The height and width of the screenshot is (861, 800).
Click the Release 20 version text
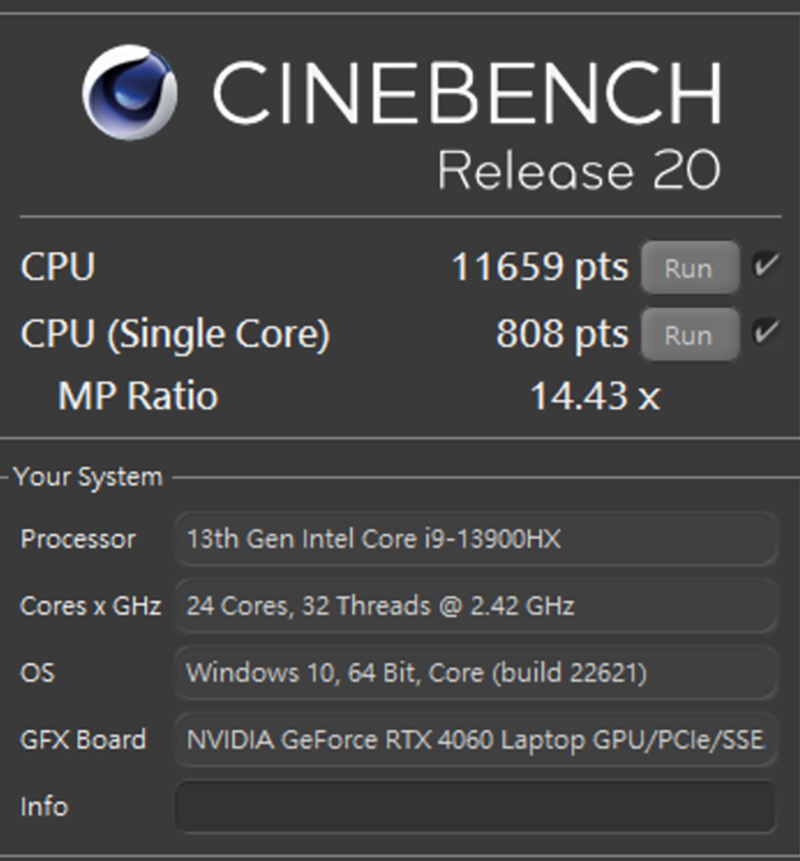coord(579,170)
